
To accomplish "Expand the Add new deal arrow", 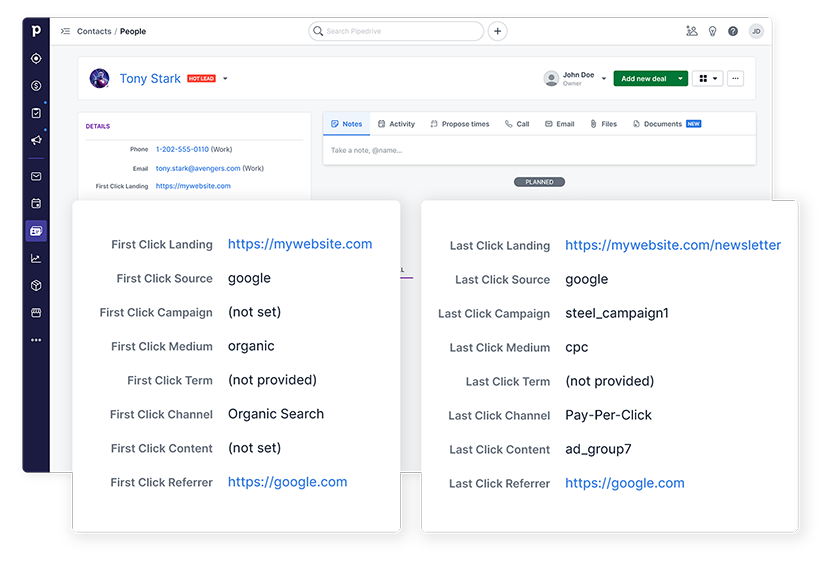I will click(x=681, y=78).
